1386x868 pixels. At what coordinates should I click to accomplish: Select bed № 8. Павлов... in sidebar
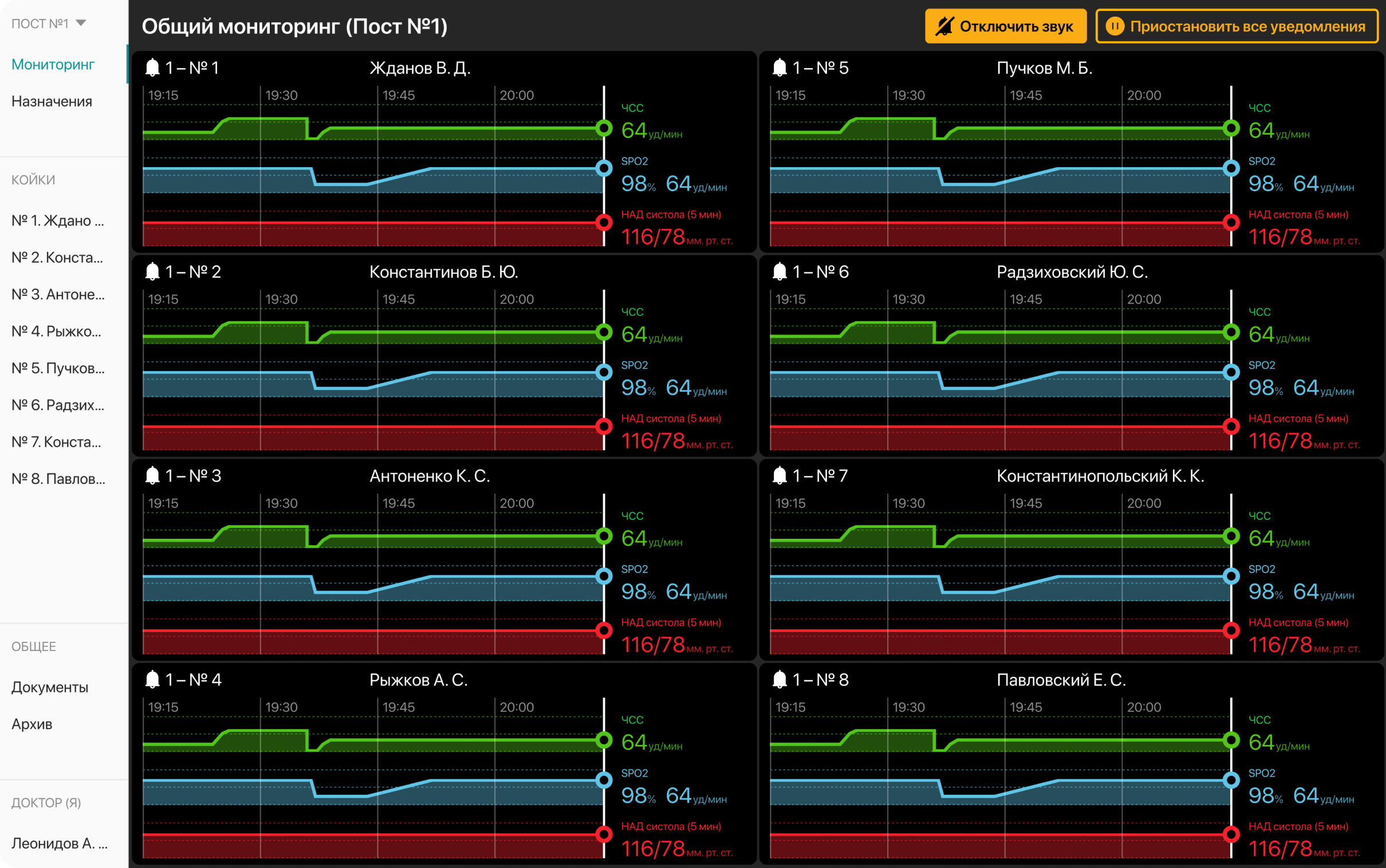click(58, 479)
